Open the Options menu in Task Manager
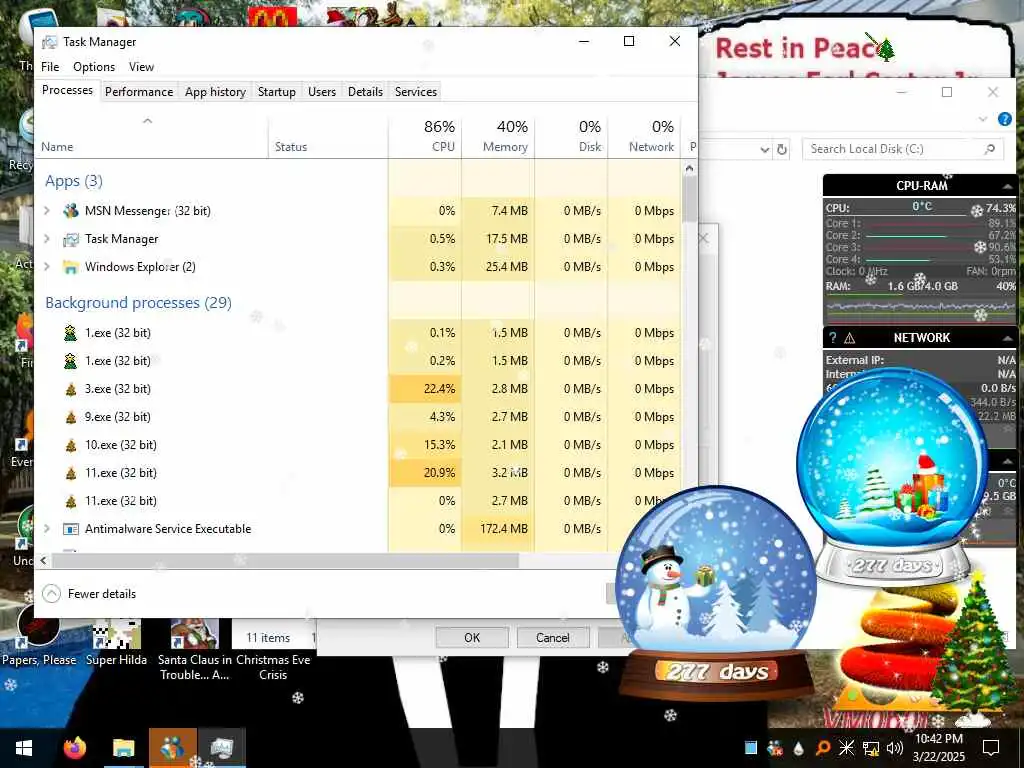1024x768 pixels. 94,67
